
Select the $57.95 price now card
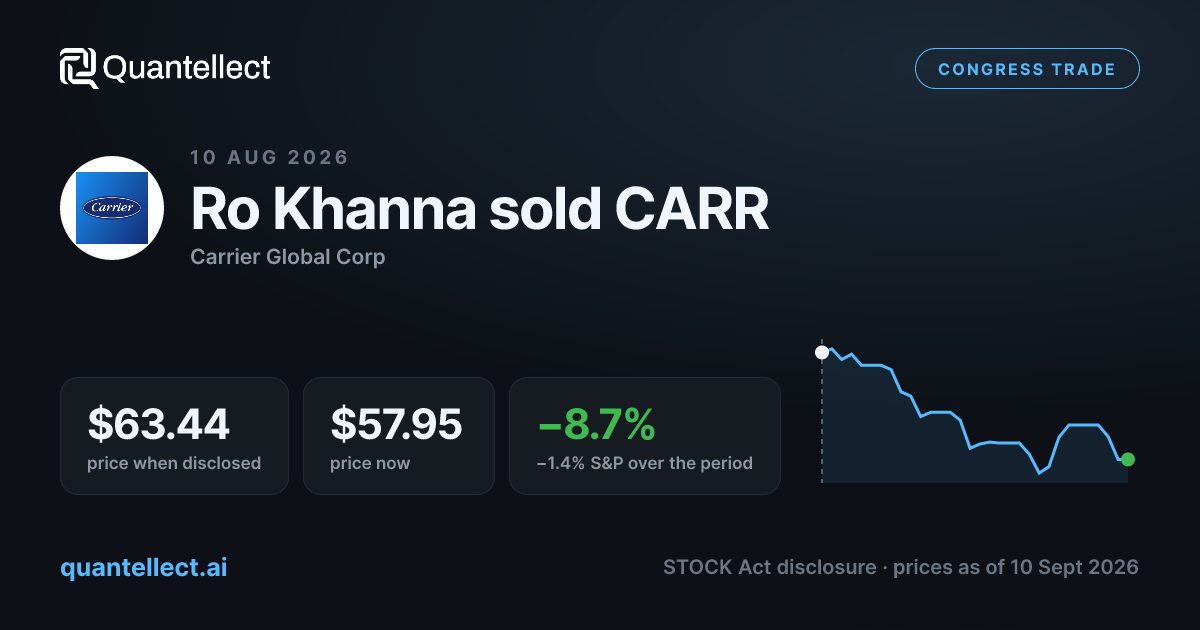tap(399, 436)
